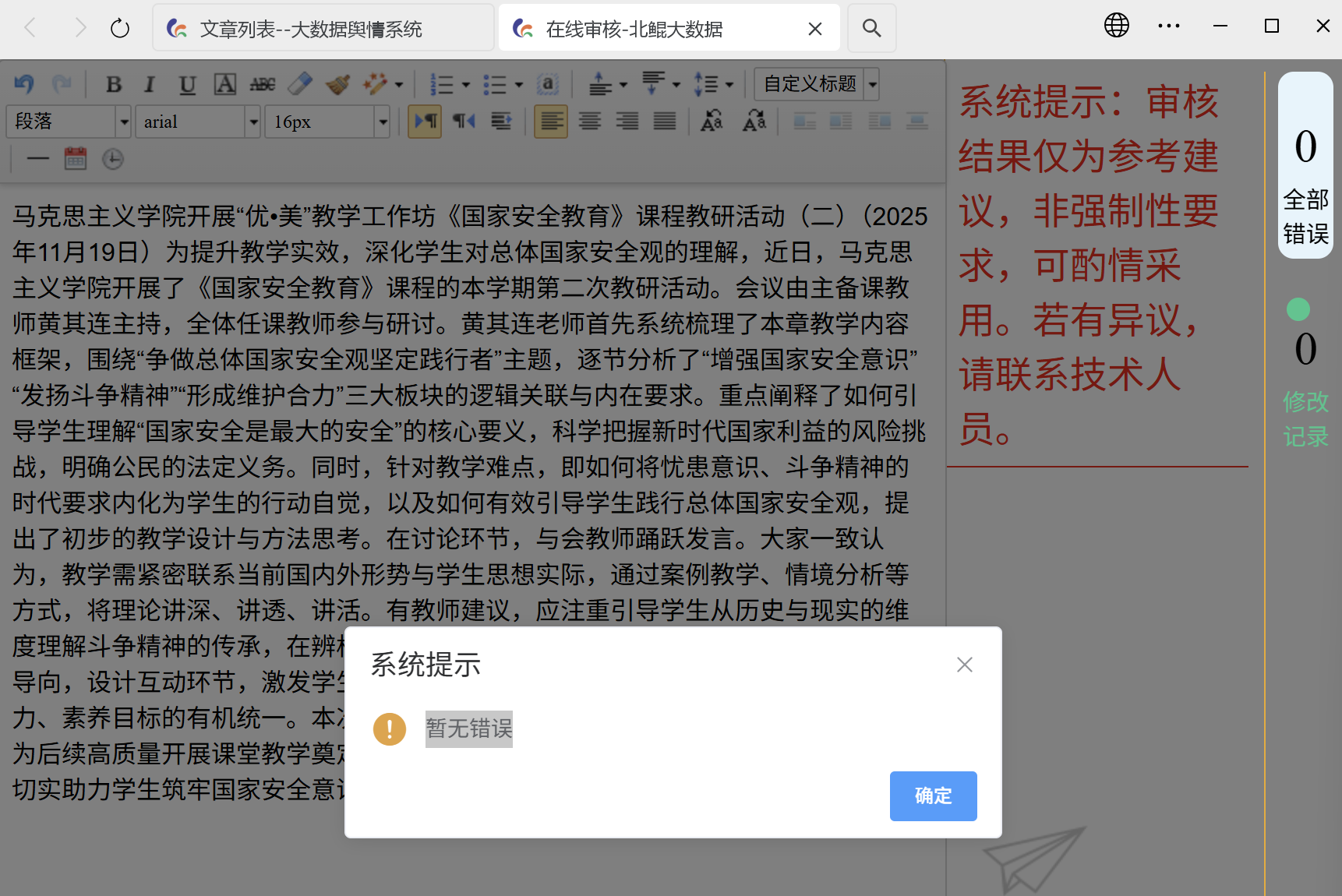Expand the arial font family dropdown

[198, 122]
